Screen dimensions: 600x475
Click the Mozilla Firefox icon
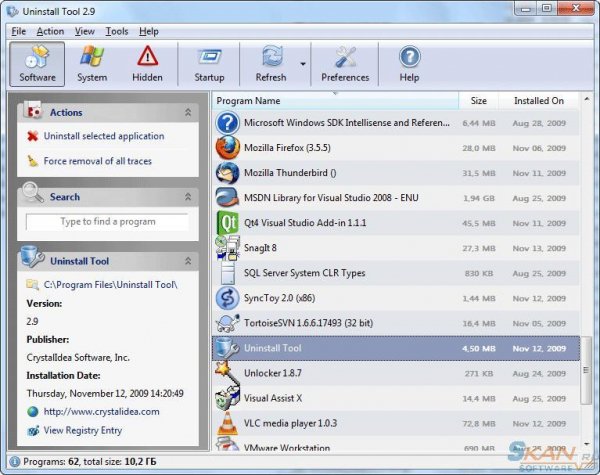tap(228, 148)
